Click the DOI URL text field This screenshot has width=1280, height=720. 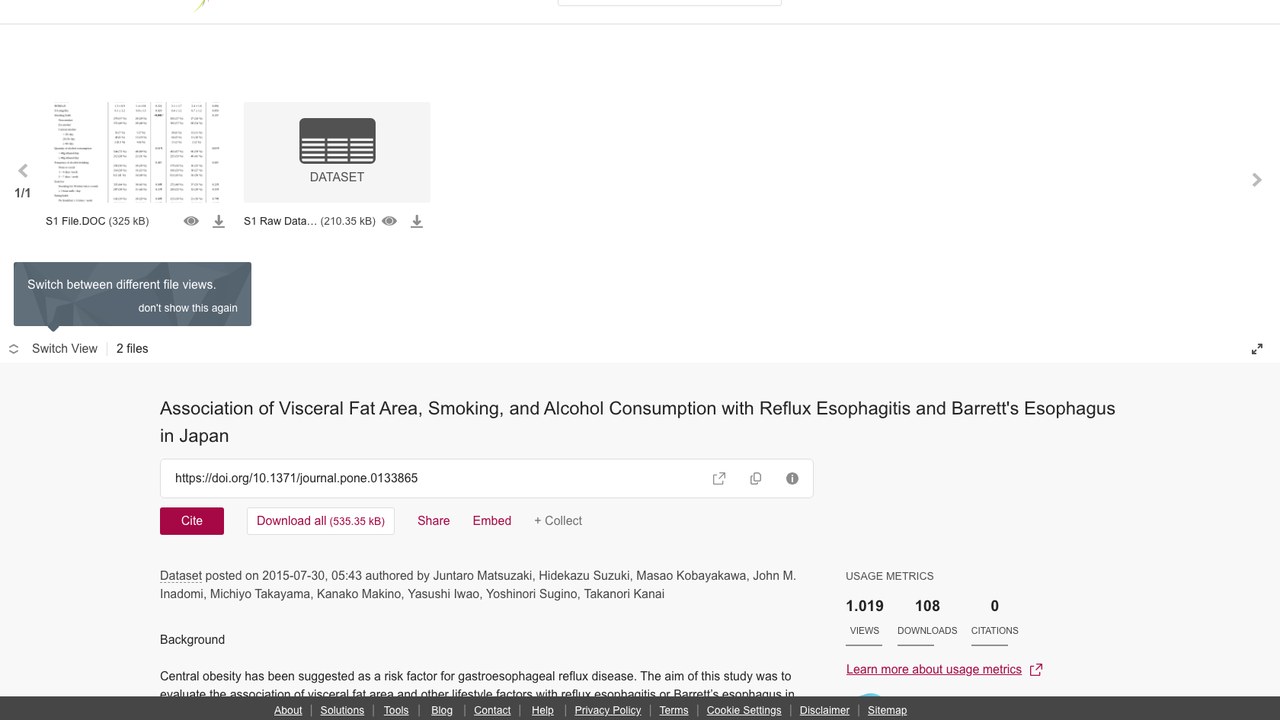[x=486, y=478]
